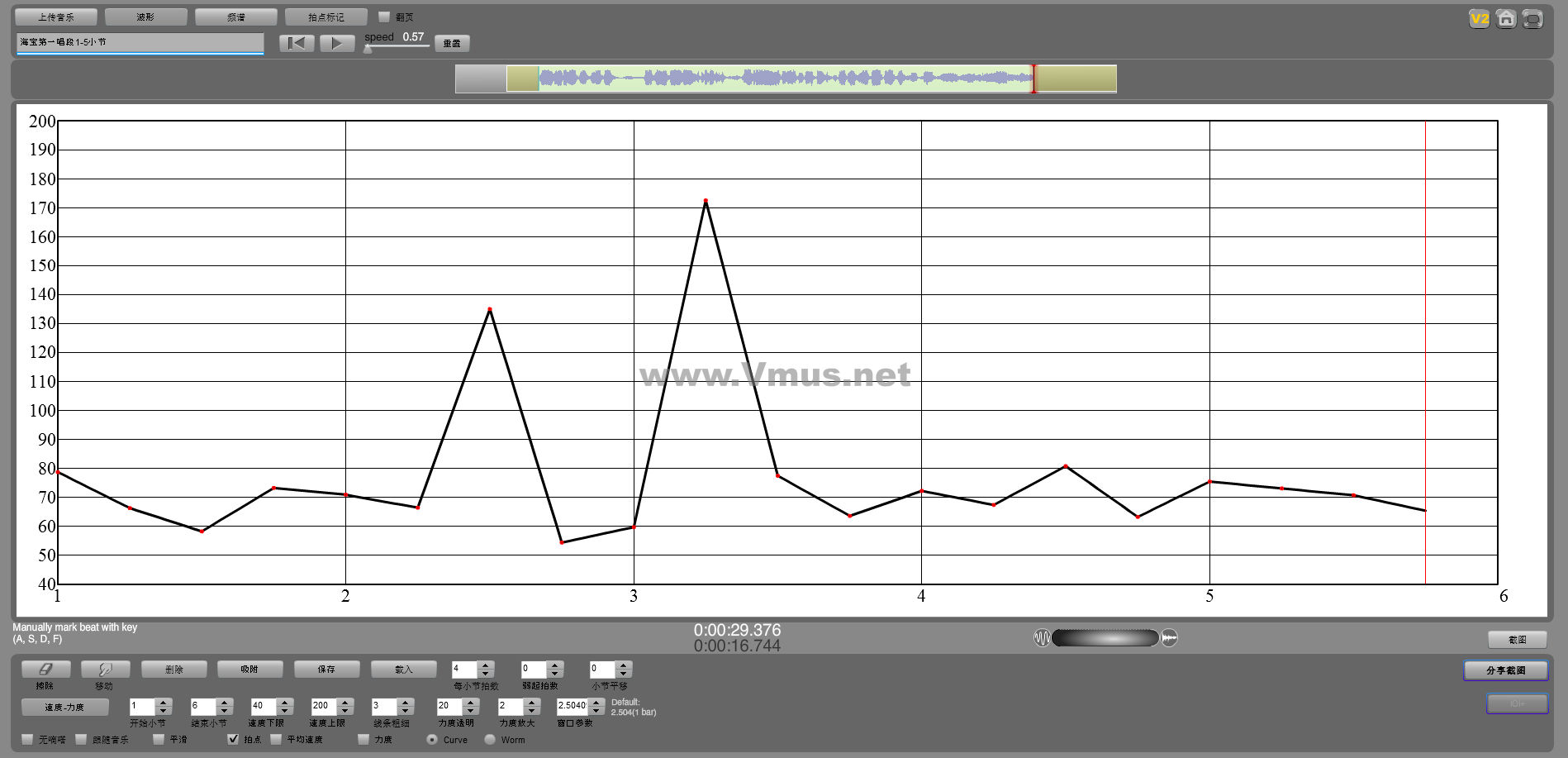This screenshot has width=1568, height=758.
Task: Click the 保存 save button
Action: point(326,670)
